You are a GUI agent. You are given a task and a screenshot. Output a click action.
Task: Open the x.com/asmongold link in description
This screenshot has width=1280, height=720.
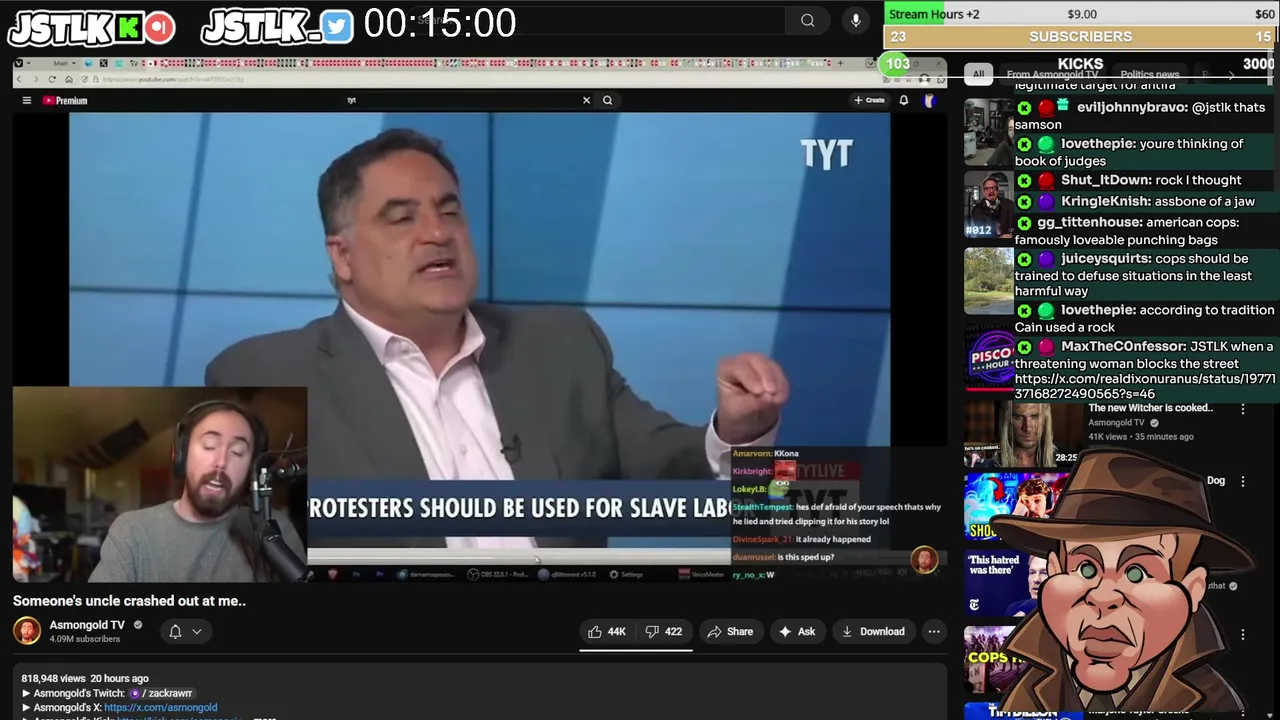pyautogui.click(x=161, y=707)
